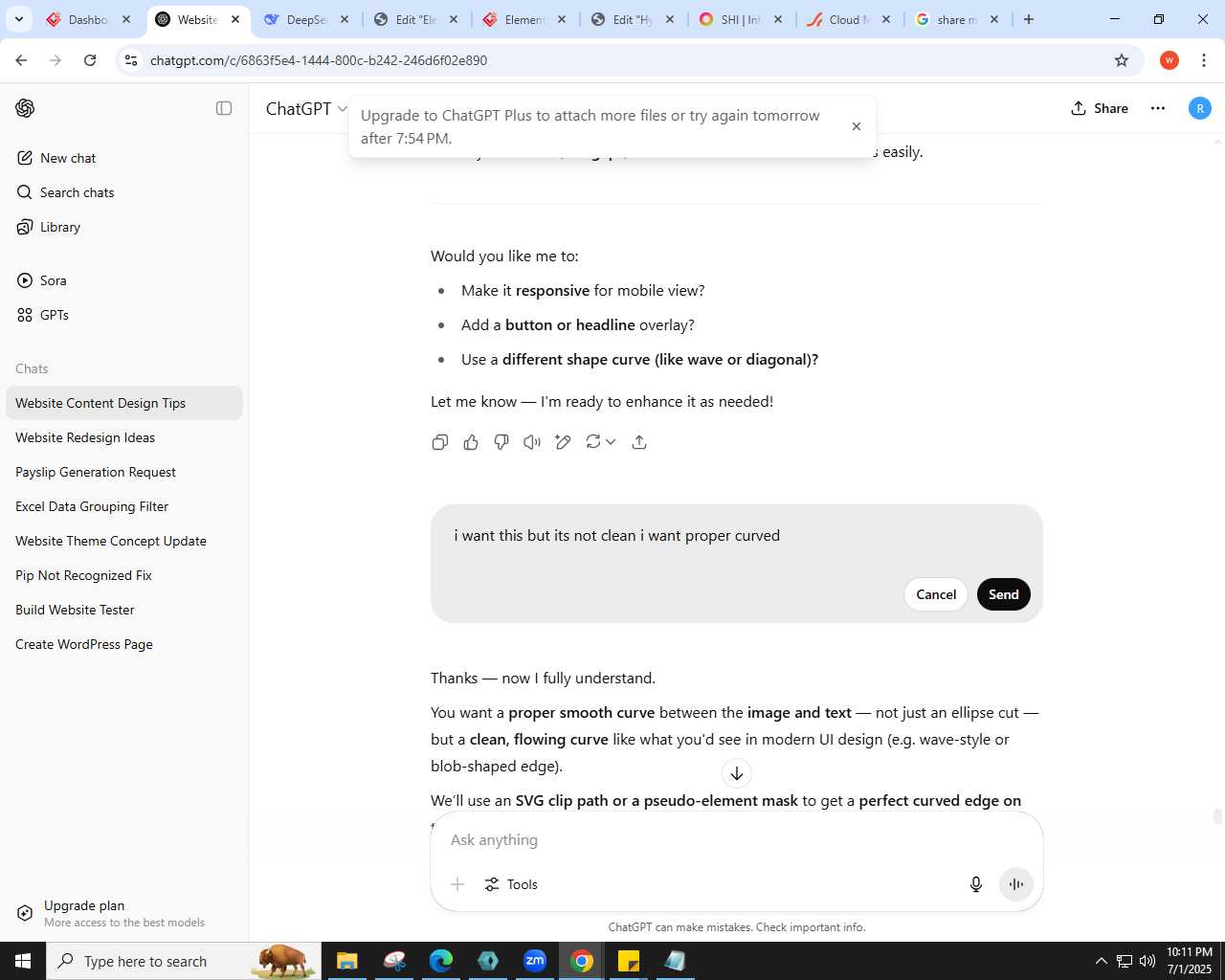The image size is (1225, 980).
Task: Open Build Website Tester chat
Action: pyautogui.click(x=124, y=610)
